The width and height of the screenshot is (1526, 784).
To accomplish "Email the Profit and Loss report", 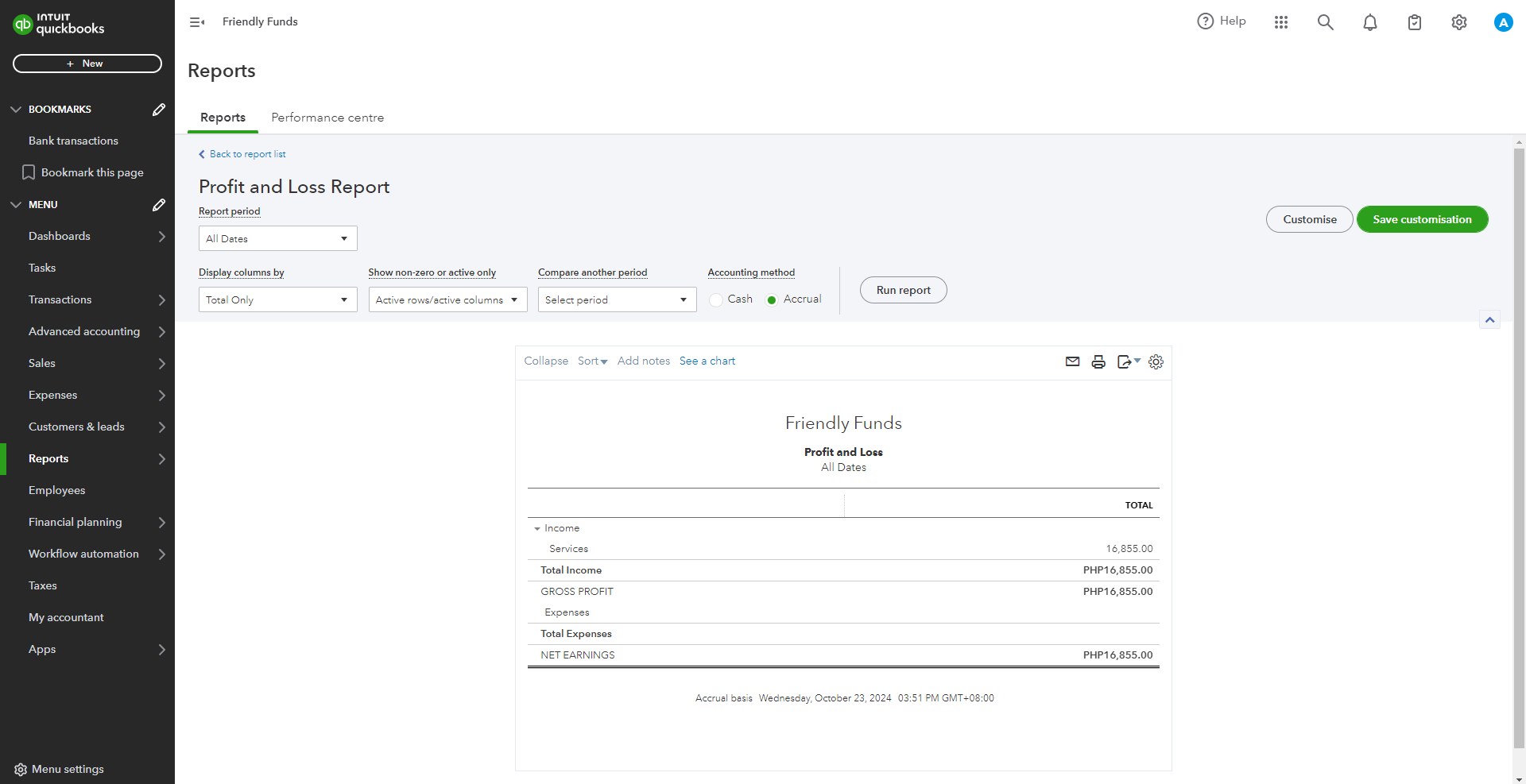I will (x=1072, y=361).
